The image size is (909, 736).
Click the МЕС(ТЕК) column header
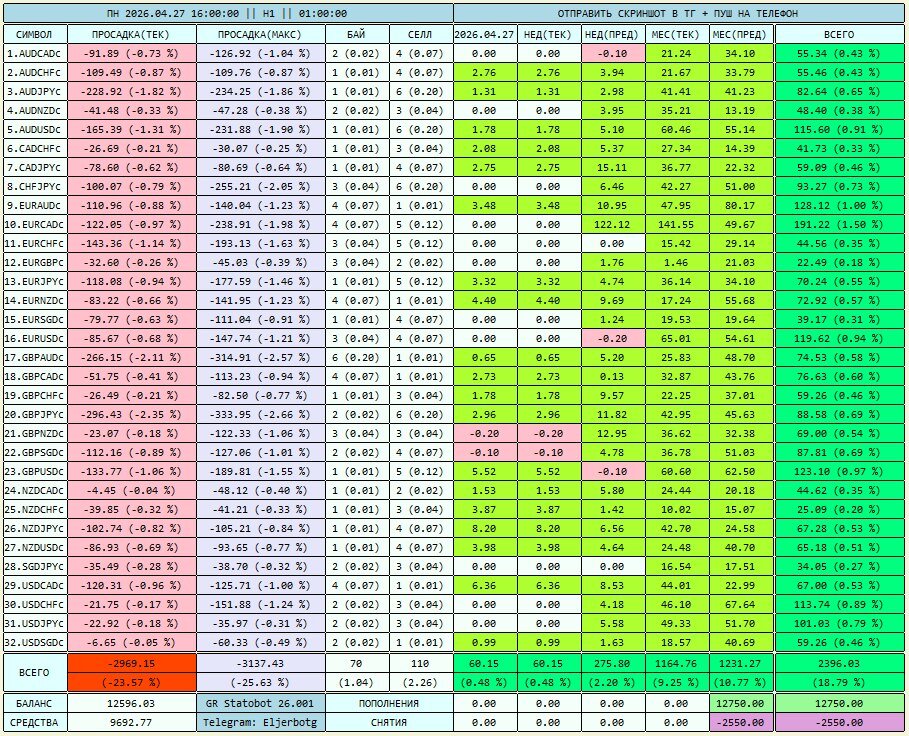677,34
